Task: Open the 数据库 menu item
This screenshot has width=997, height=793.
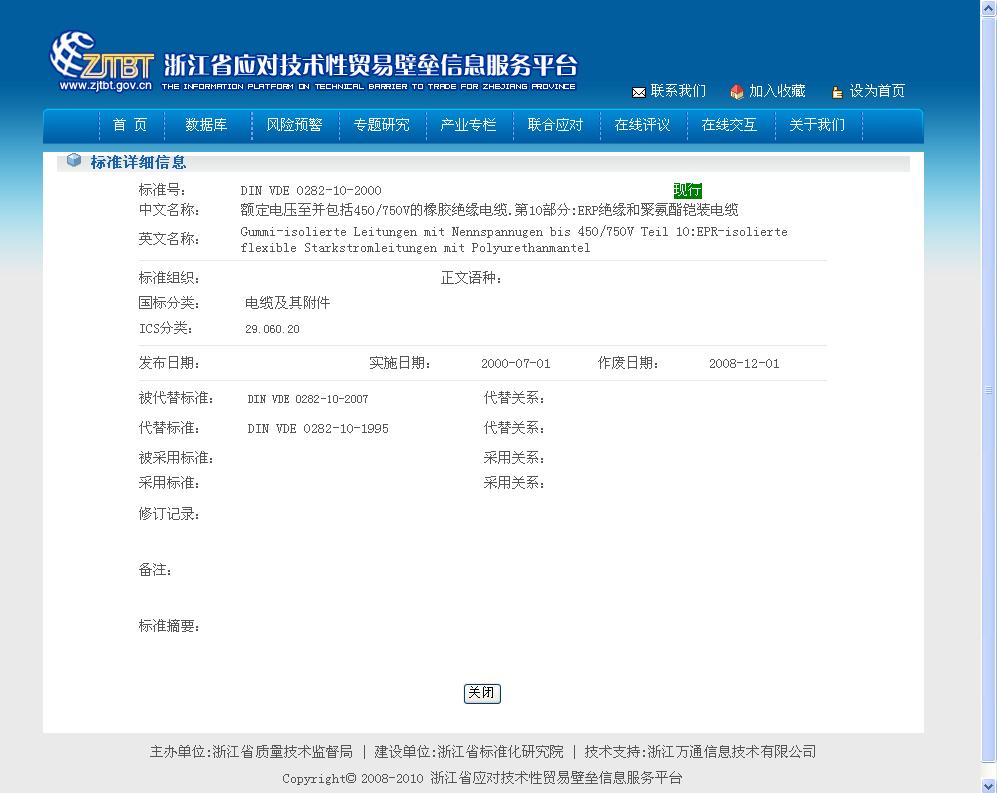Action: click(x=206, y=125)
